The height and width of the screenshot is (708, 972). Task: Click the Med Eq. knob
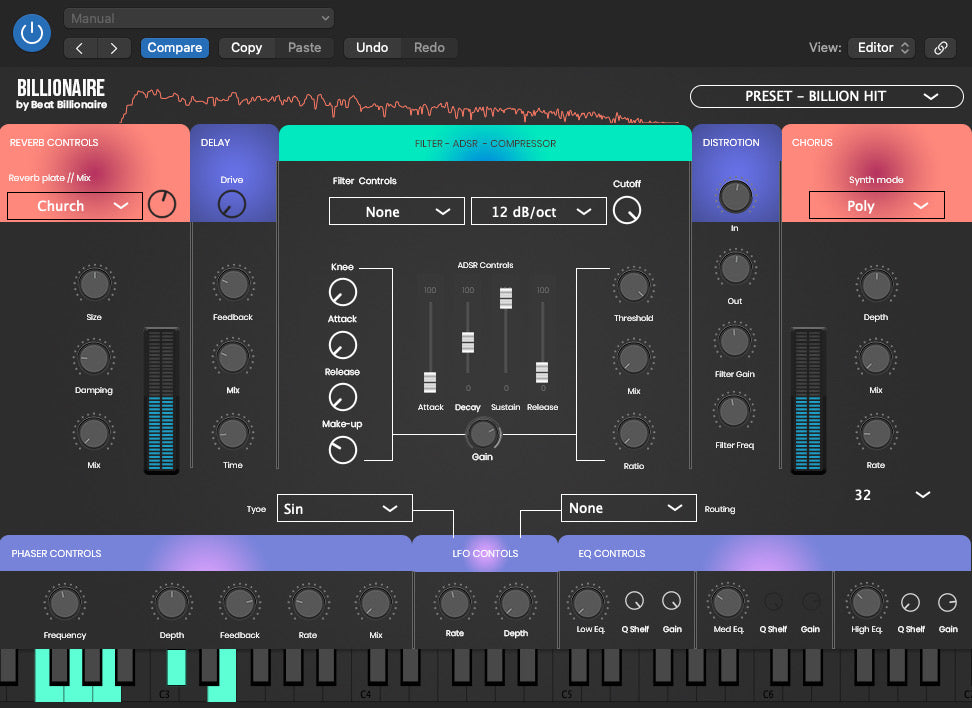tap(728, 602)
